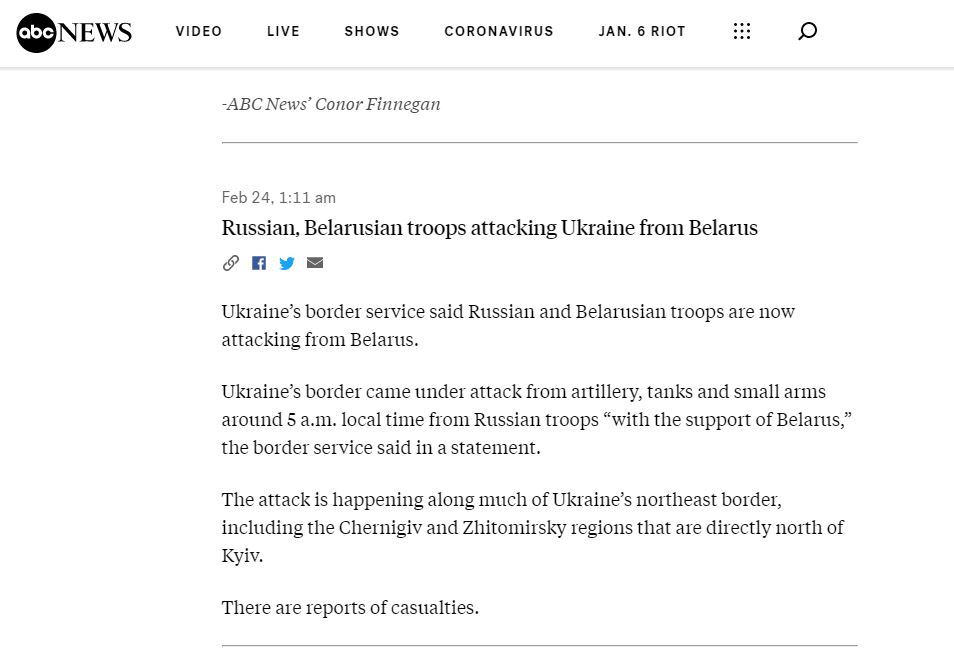954x651 pixels.
Task: Share the post via email icon
Action: (315, 262)
